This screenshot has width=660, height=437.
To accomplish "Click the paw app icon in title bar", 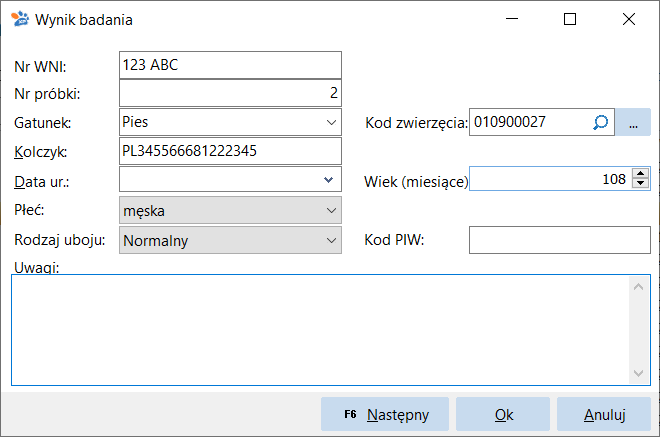I will tap(19, 19).
